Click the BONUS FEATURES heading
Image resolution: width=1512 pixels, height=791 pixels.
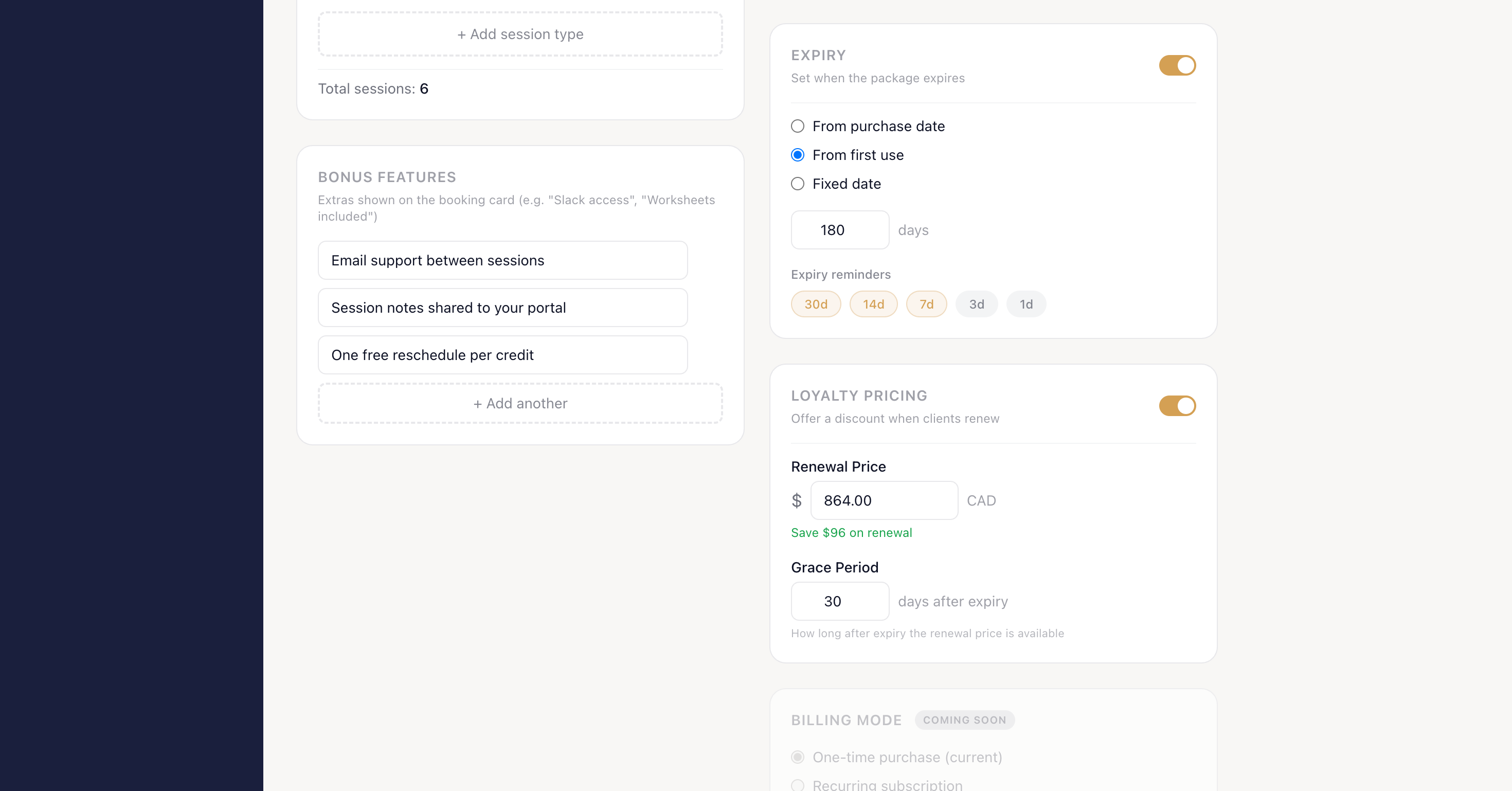[387, 177]
